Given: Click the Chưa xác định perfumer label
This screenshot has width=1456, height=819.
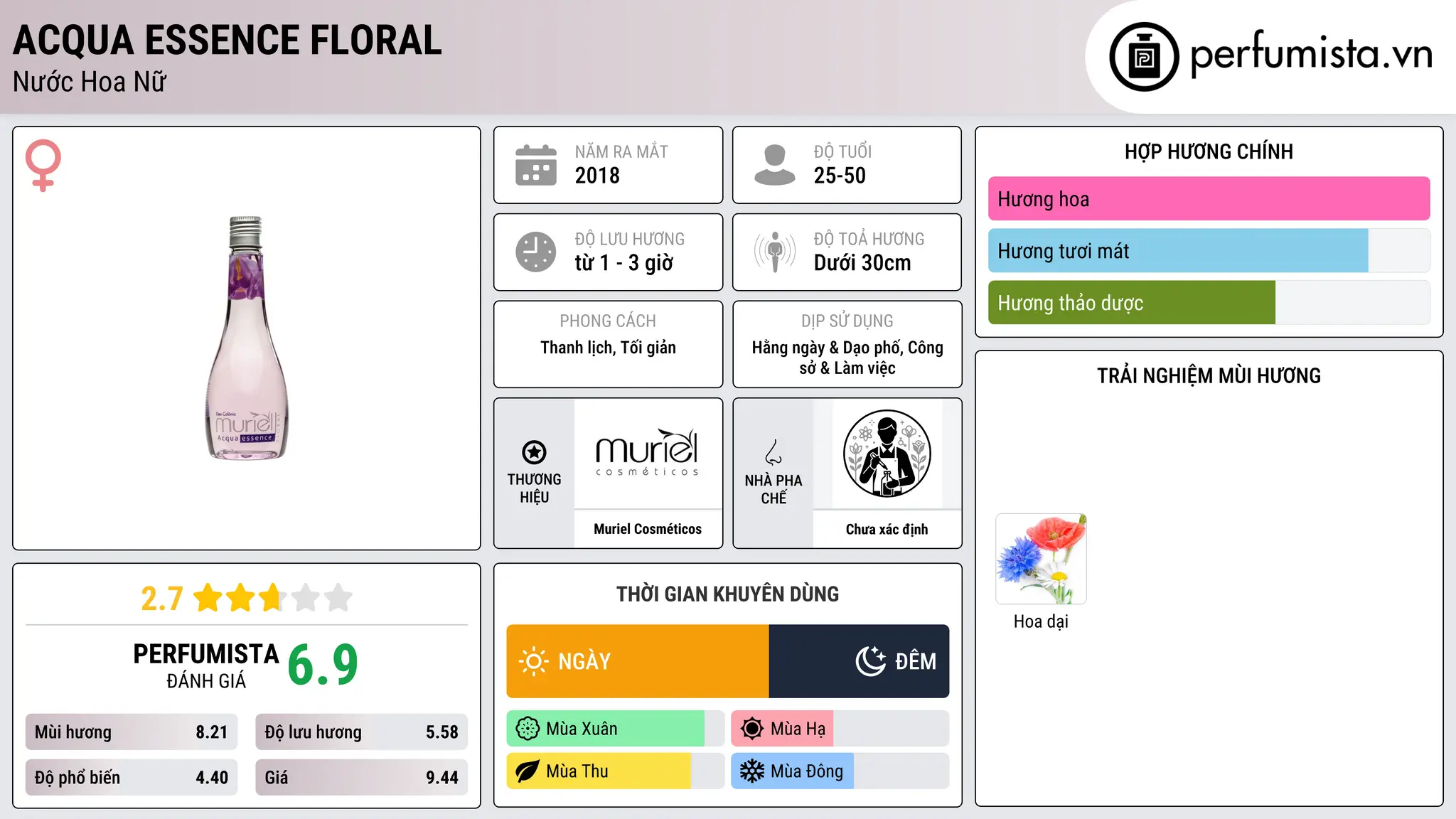Looking at the screenshot, I should pos(887,529).
